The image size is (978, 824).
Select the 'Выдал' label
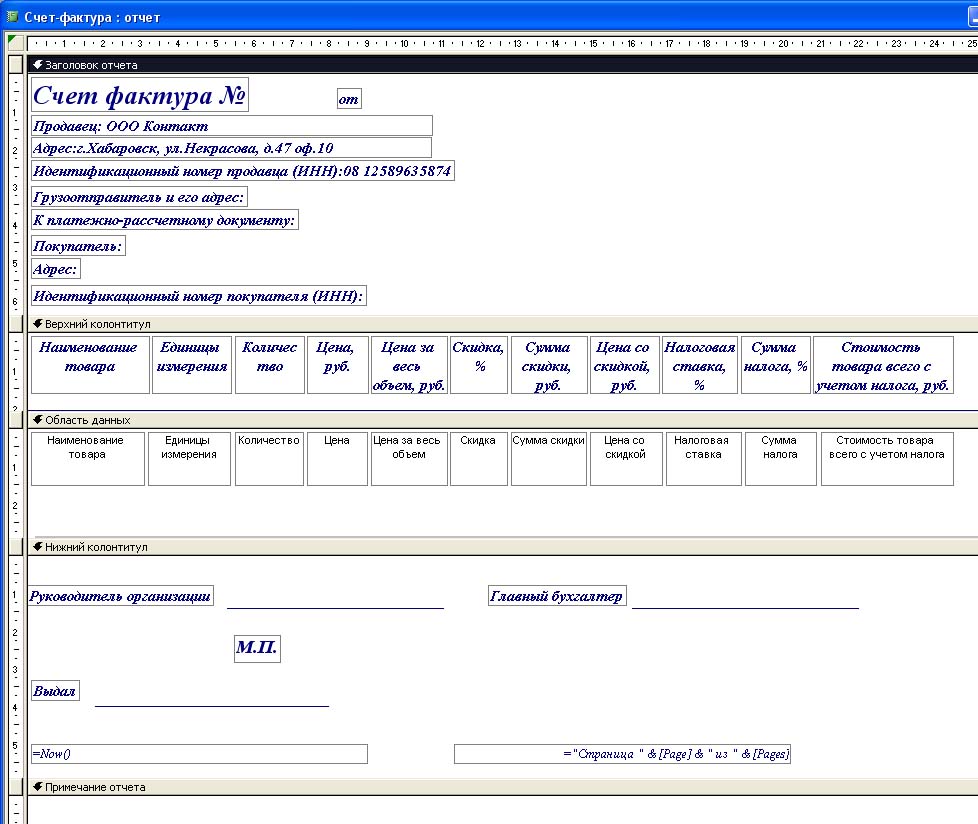pyautogui.click(x=56, y=691)
